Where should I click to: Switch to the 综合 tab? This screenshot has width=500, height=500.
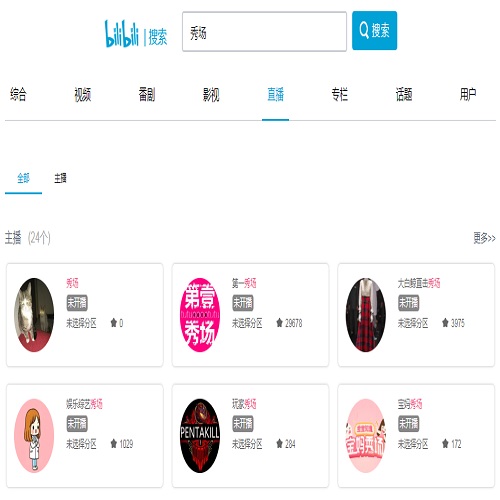coord(18,94)
